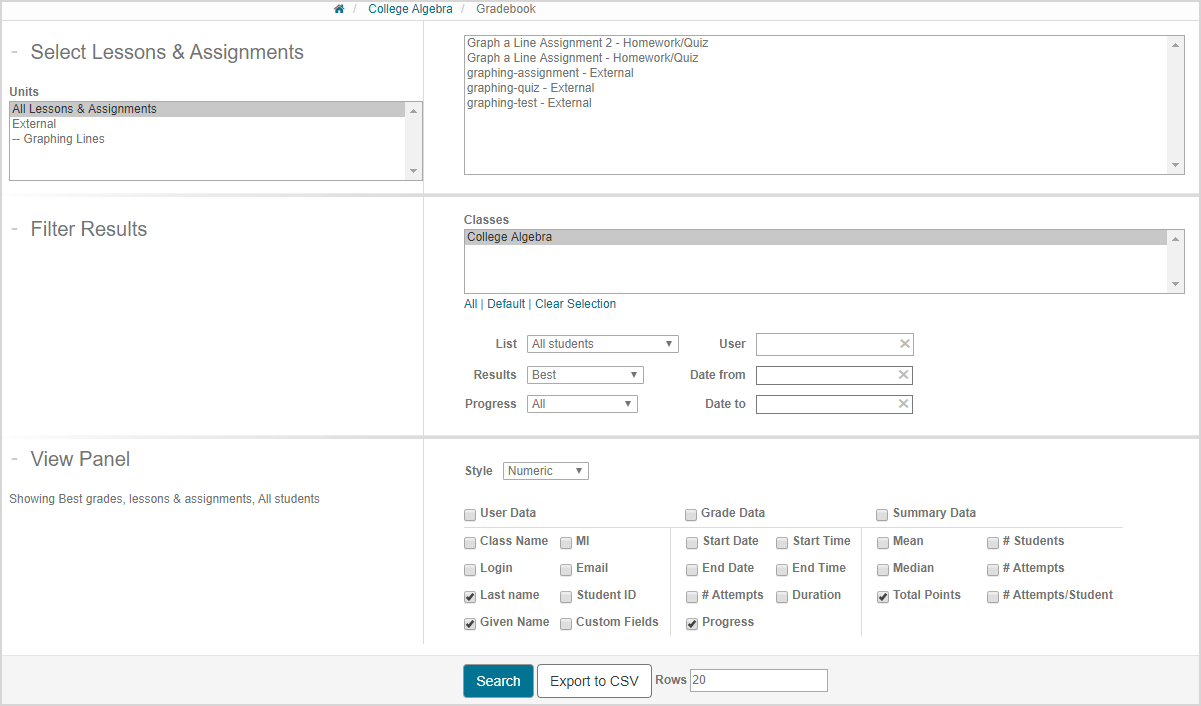1201x706 pixels.
Task: Collapse the Filter Results section
Action: (x=15, y=230)
